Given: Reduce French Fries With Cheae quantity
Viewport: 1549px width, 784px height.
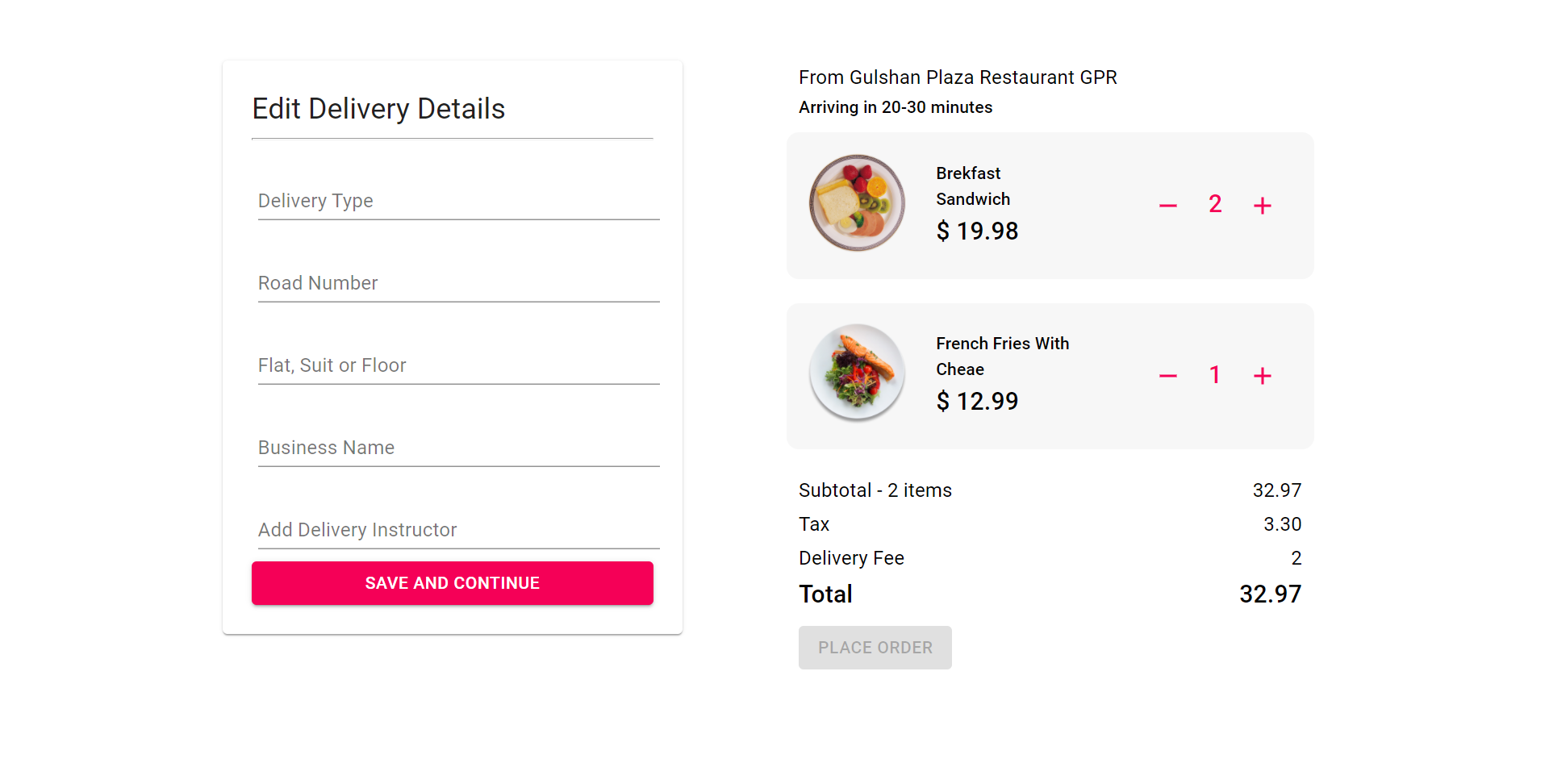Looking at the screenshot, I should click(1167, 376).
